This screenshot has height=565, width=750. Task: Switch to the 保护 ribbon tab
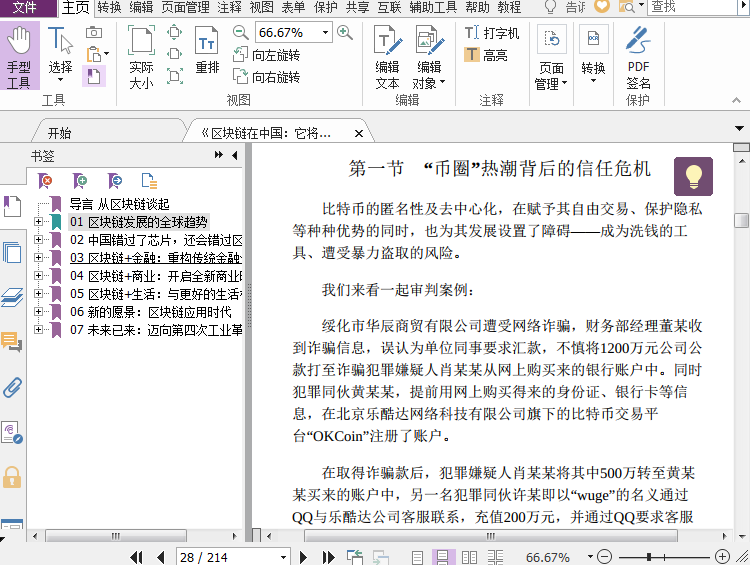(x=326, y=7)
